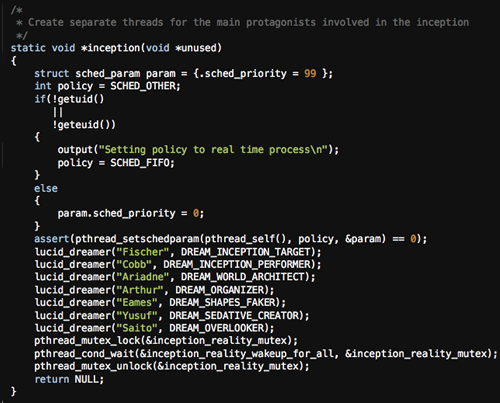Click the 'int' keyword before policy
The height and width of the screenshot is (403, 500).
43,86
